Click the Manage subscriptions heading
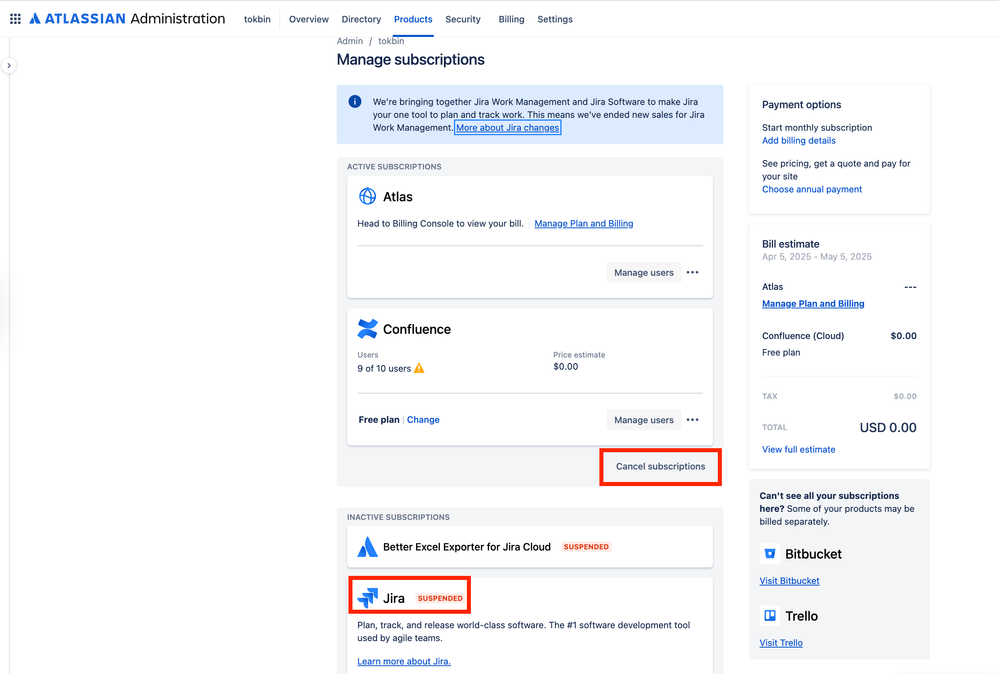 410,59
